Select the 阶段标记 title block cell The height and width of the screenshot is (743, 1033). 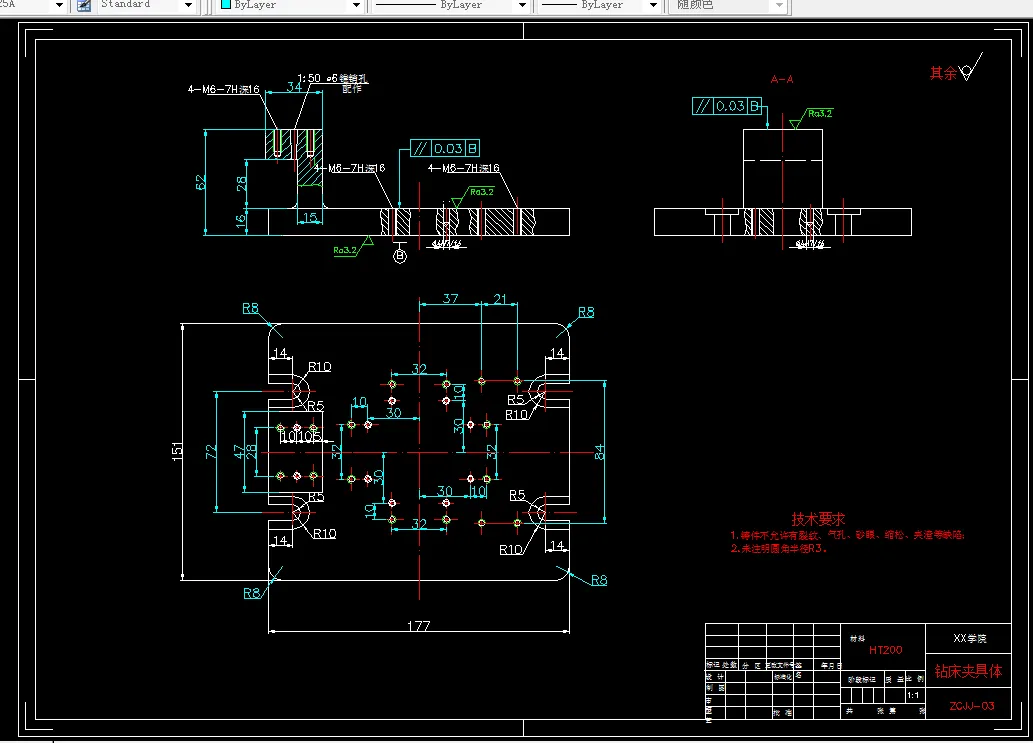(862, 680)
